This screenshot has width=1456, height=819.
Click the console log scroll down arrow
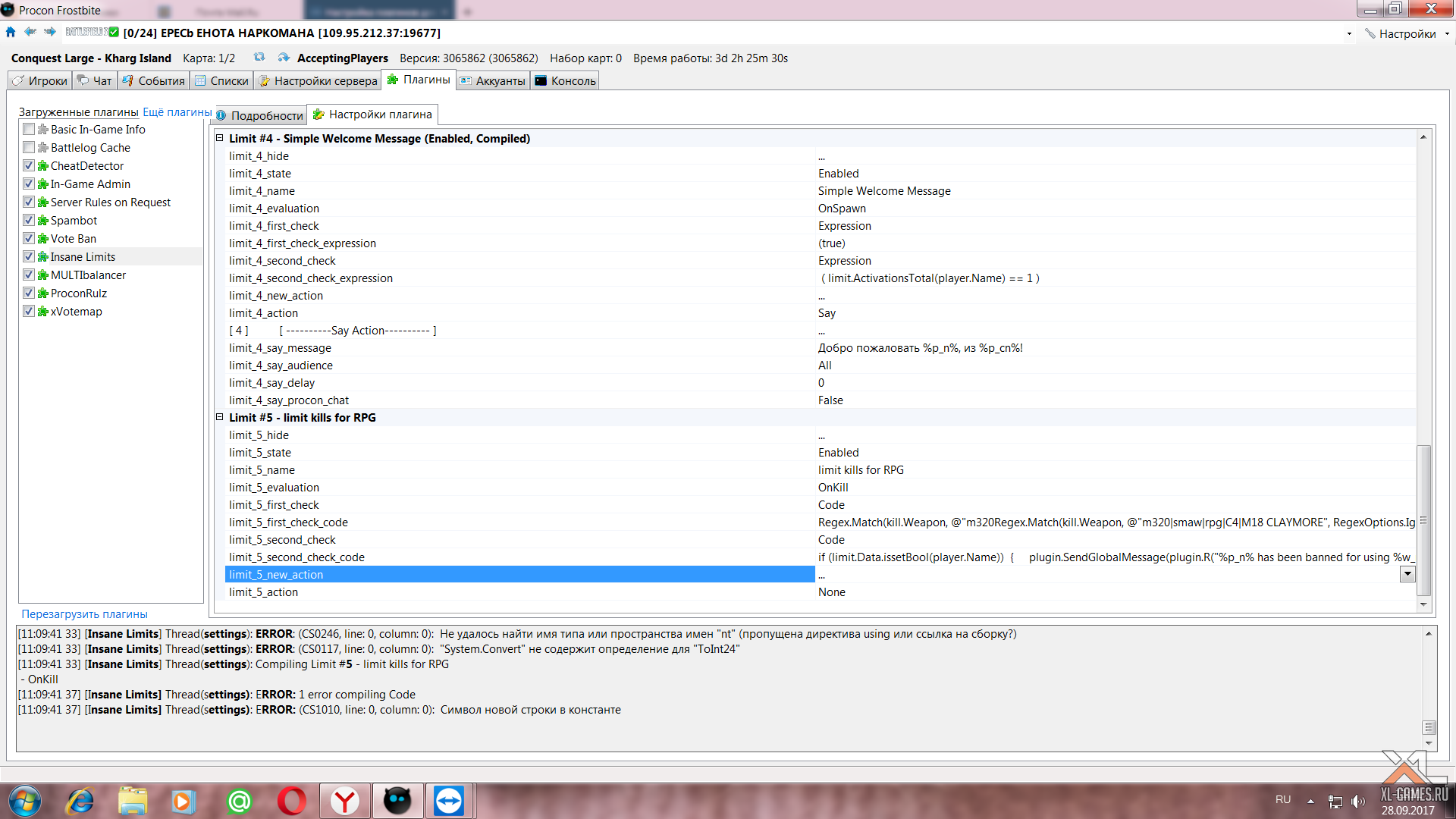[1429, 744]
